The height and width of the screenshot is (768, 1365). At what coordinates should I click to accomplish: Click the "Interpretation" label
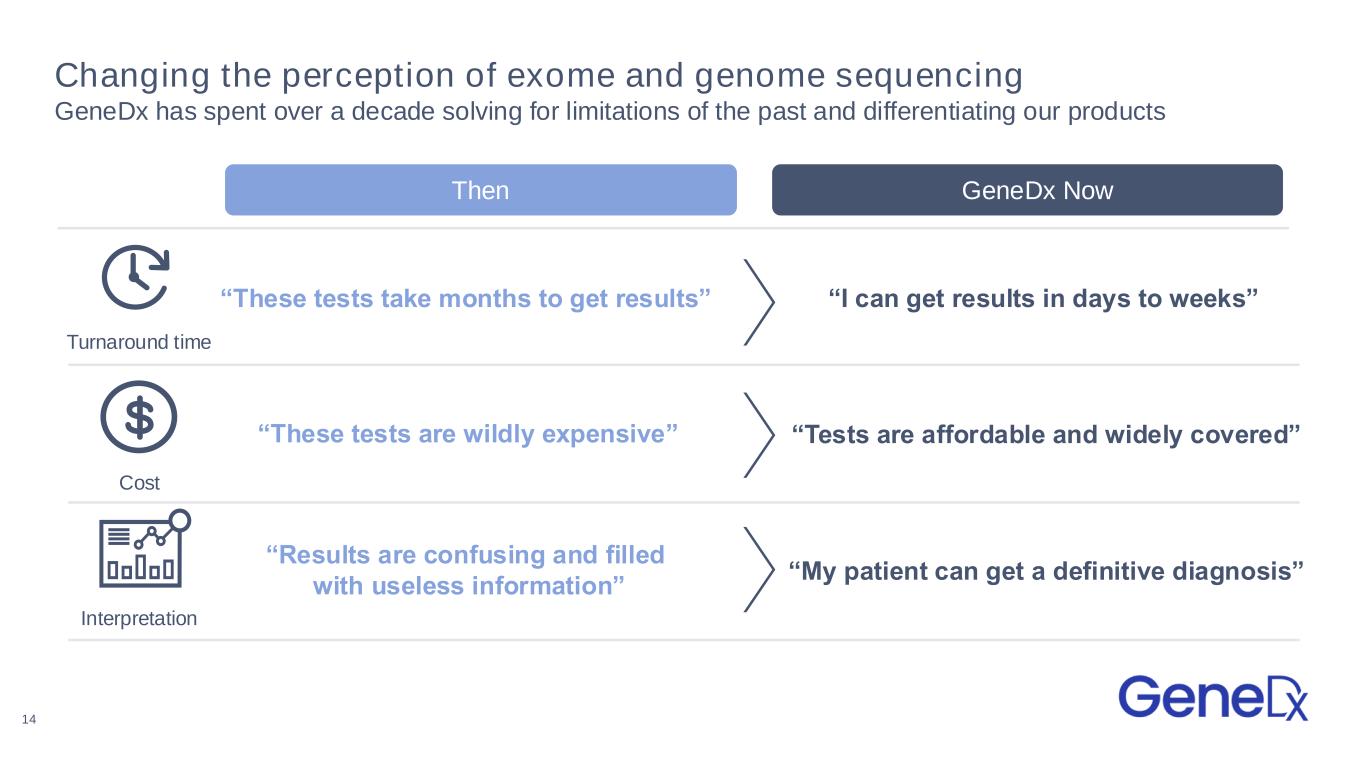139,618
